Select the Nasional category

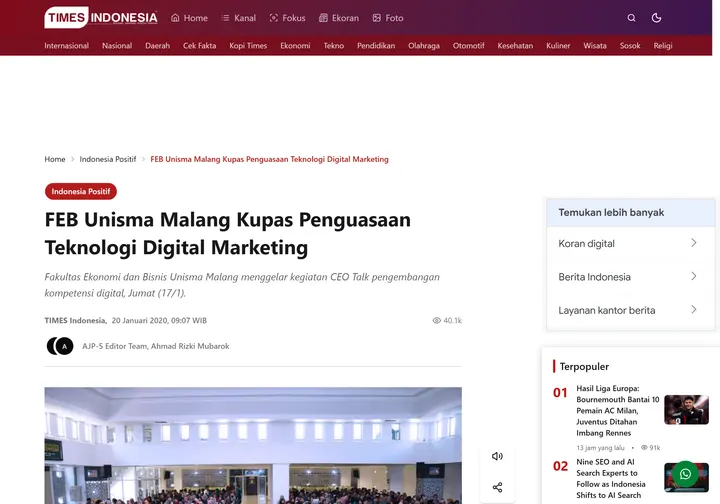coord(117,45)
